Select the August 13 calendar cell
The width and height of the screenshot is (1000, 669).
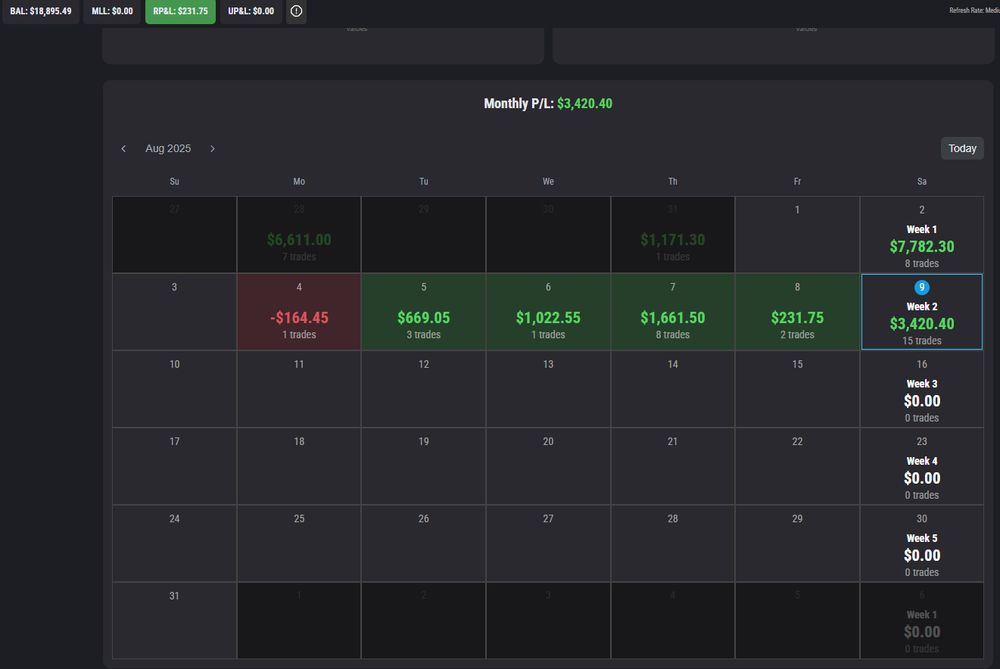[x=548, y=389]
